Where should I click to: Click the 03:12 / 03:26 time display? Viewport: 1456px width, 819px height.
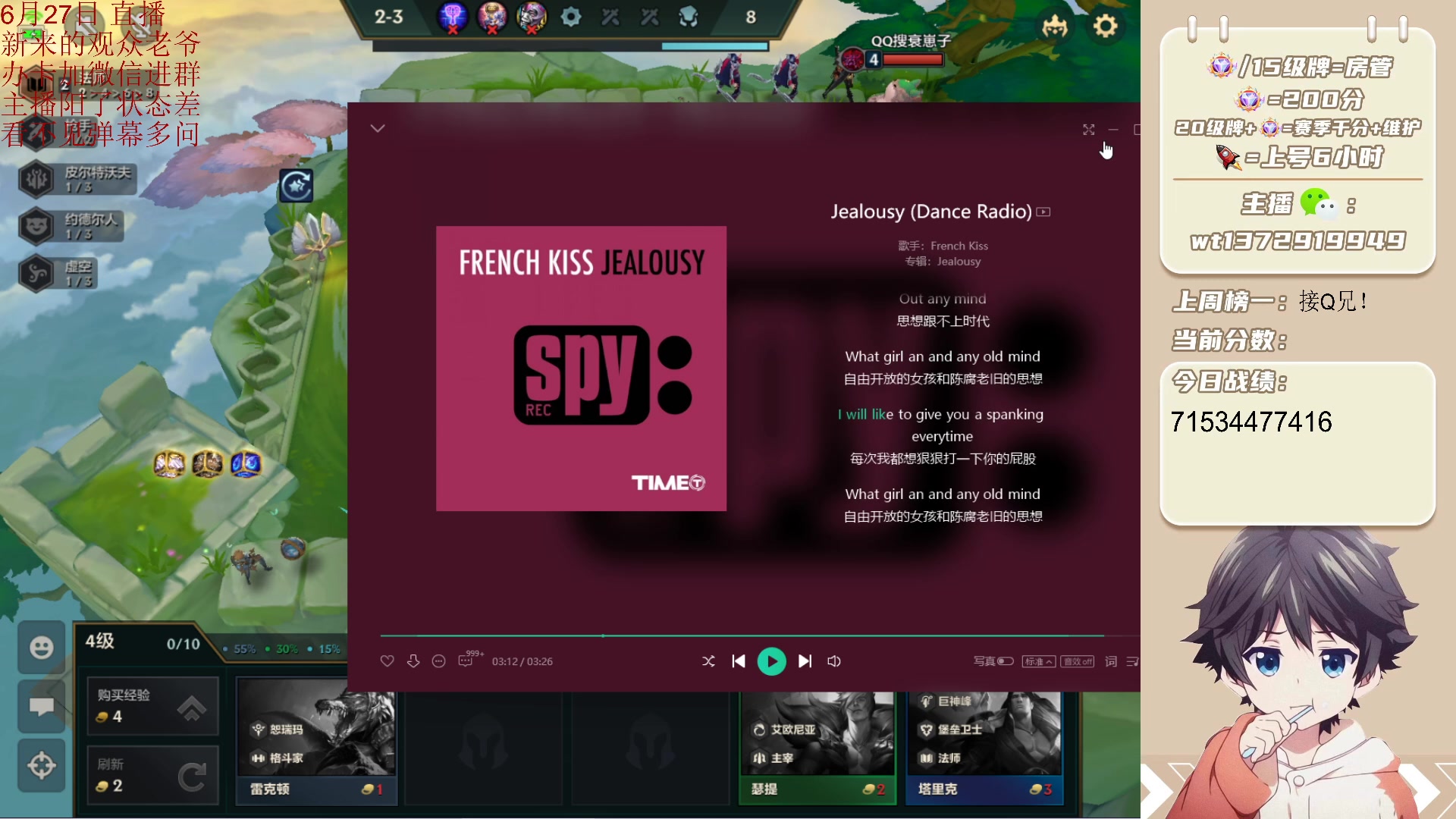522,661
